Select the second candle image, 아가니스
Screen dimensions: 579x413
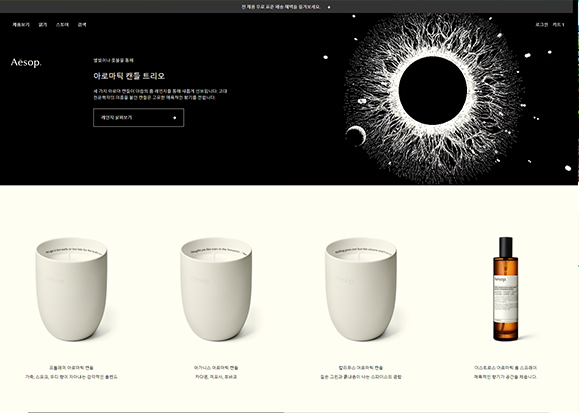pyautogui.click(x=216, y=289)
